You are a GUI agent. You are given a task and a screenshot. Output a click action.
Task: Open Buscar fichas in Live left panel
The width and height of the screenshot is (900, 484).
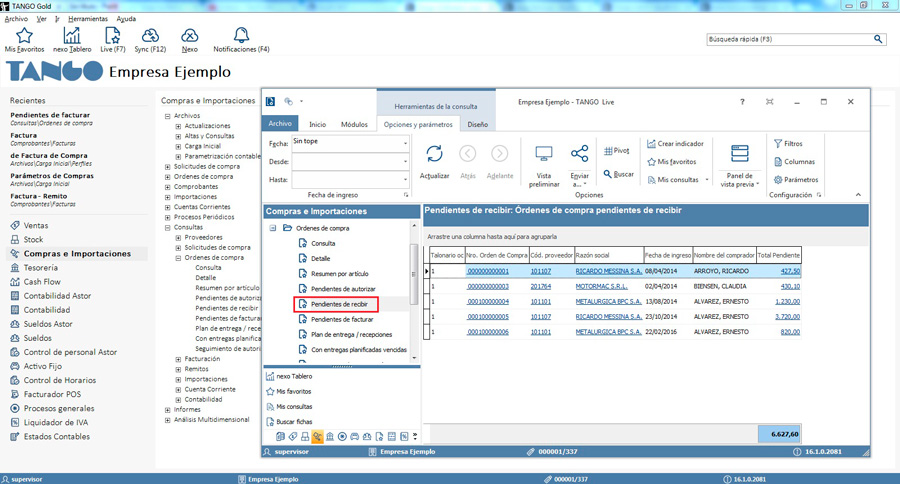tap(289, 421)
